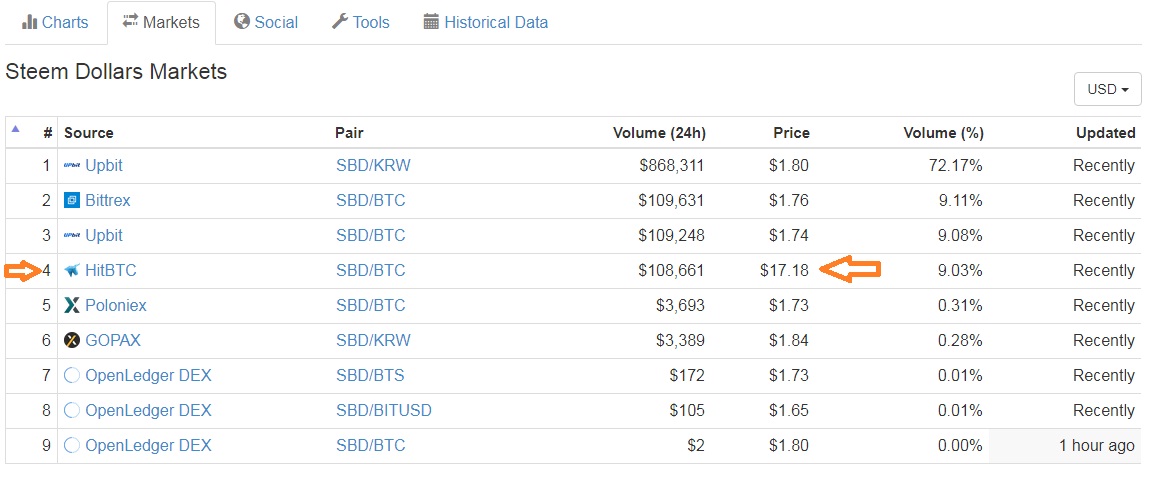Click the sort arrow column header

pyautogui.click(x=16, y=129)
